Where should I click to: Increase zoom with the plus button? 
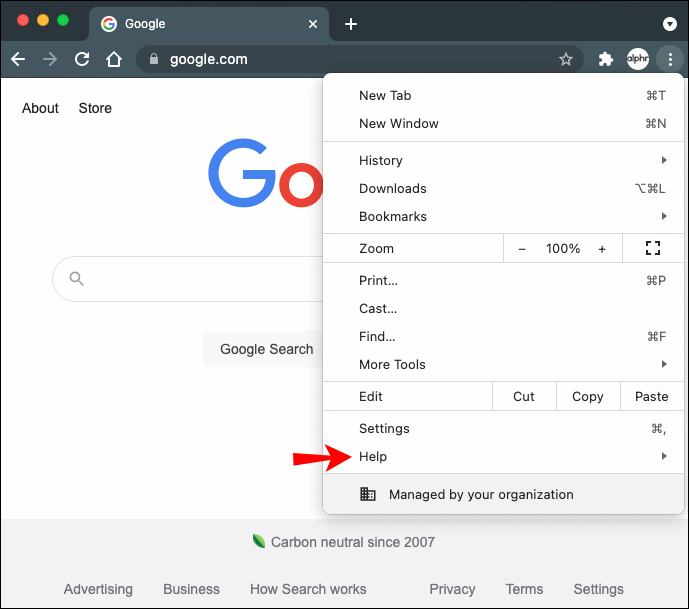click(x=602, y=249)
